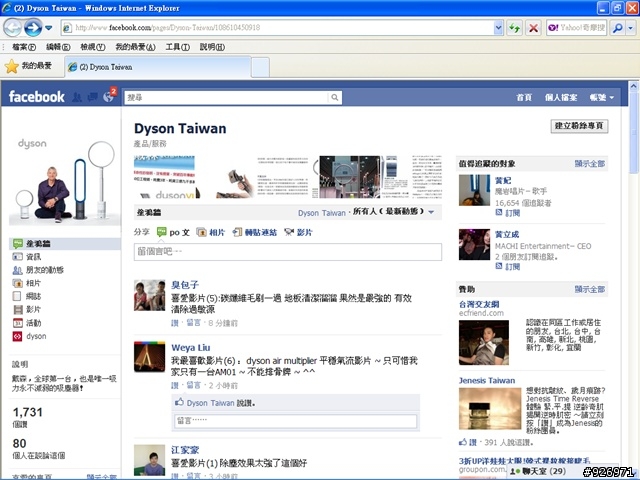Click the Yahoo search box
Viewport: 640px width, 480px height.
[x=576, y=28]
